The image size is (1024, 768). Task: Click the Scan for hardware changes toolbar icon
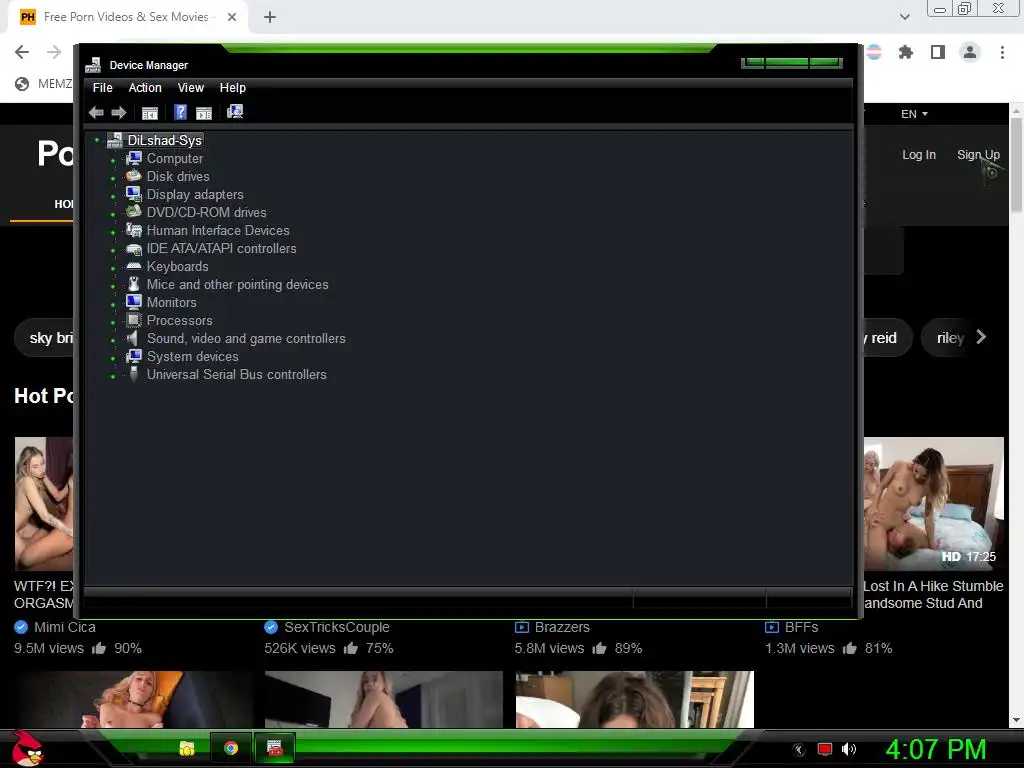point(234,112)
